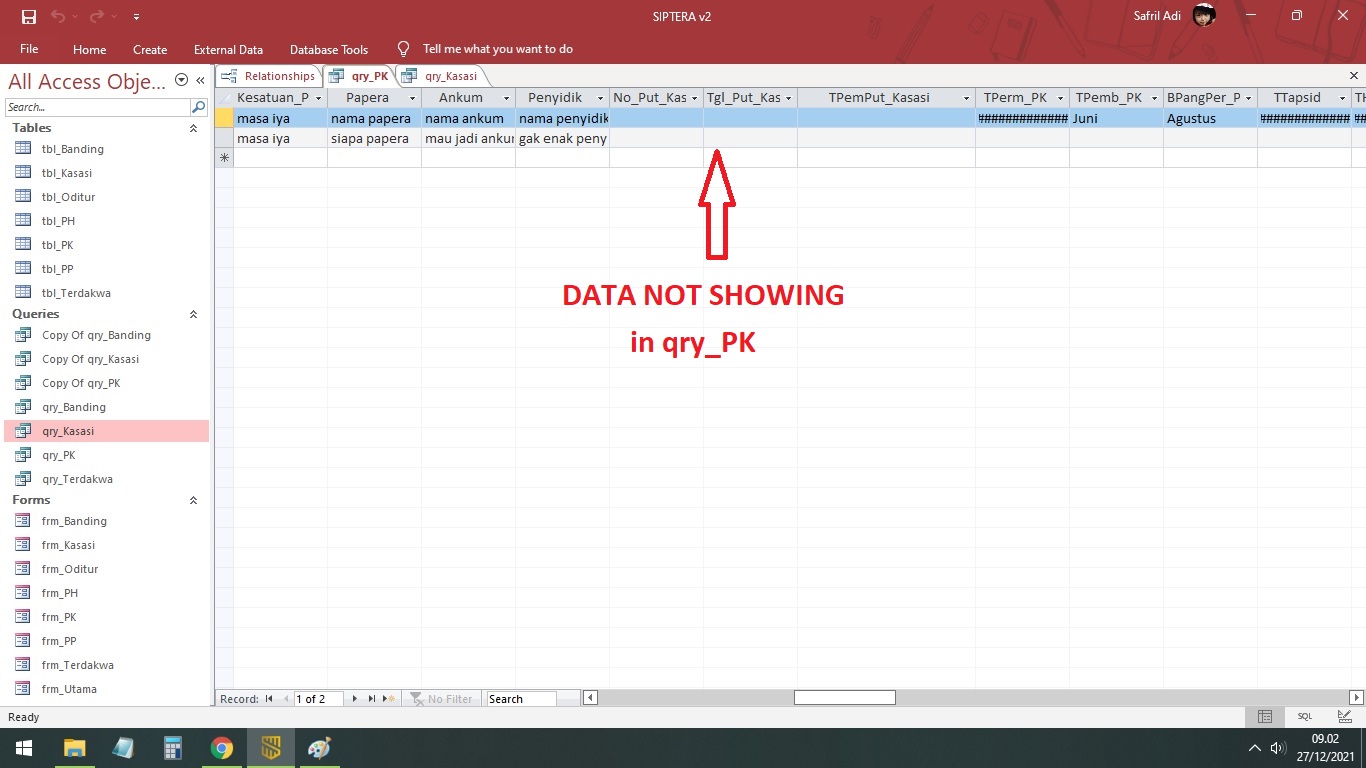Collapse the Forms group
The height and width of the screenshot is (768, 1366).
(x=193, y=500)
